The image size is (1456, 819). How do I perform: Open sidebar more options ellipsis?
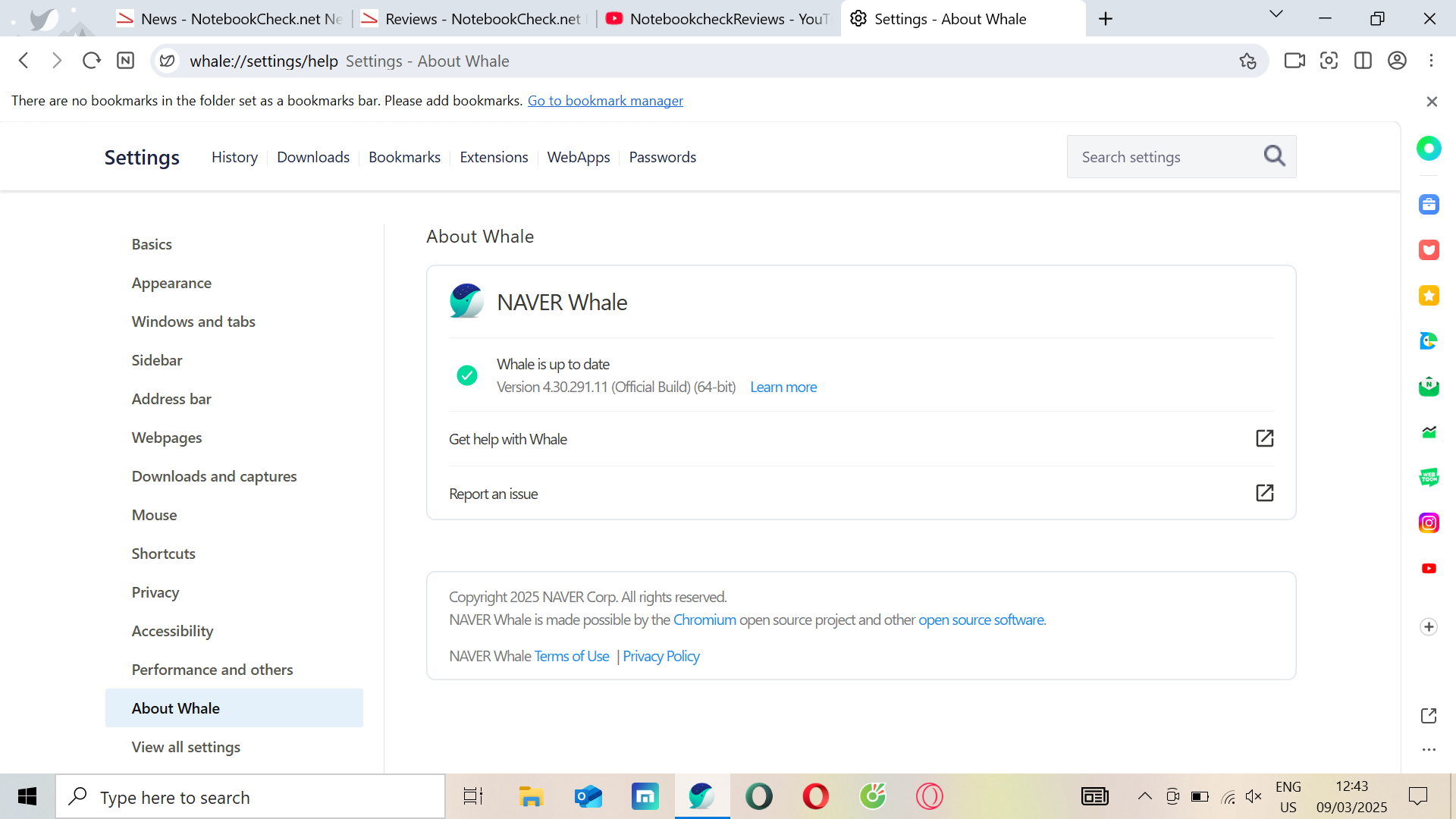pyautogui.click(x=1429, y=749)
